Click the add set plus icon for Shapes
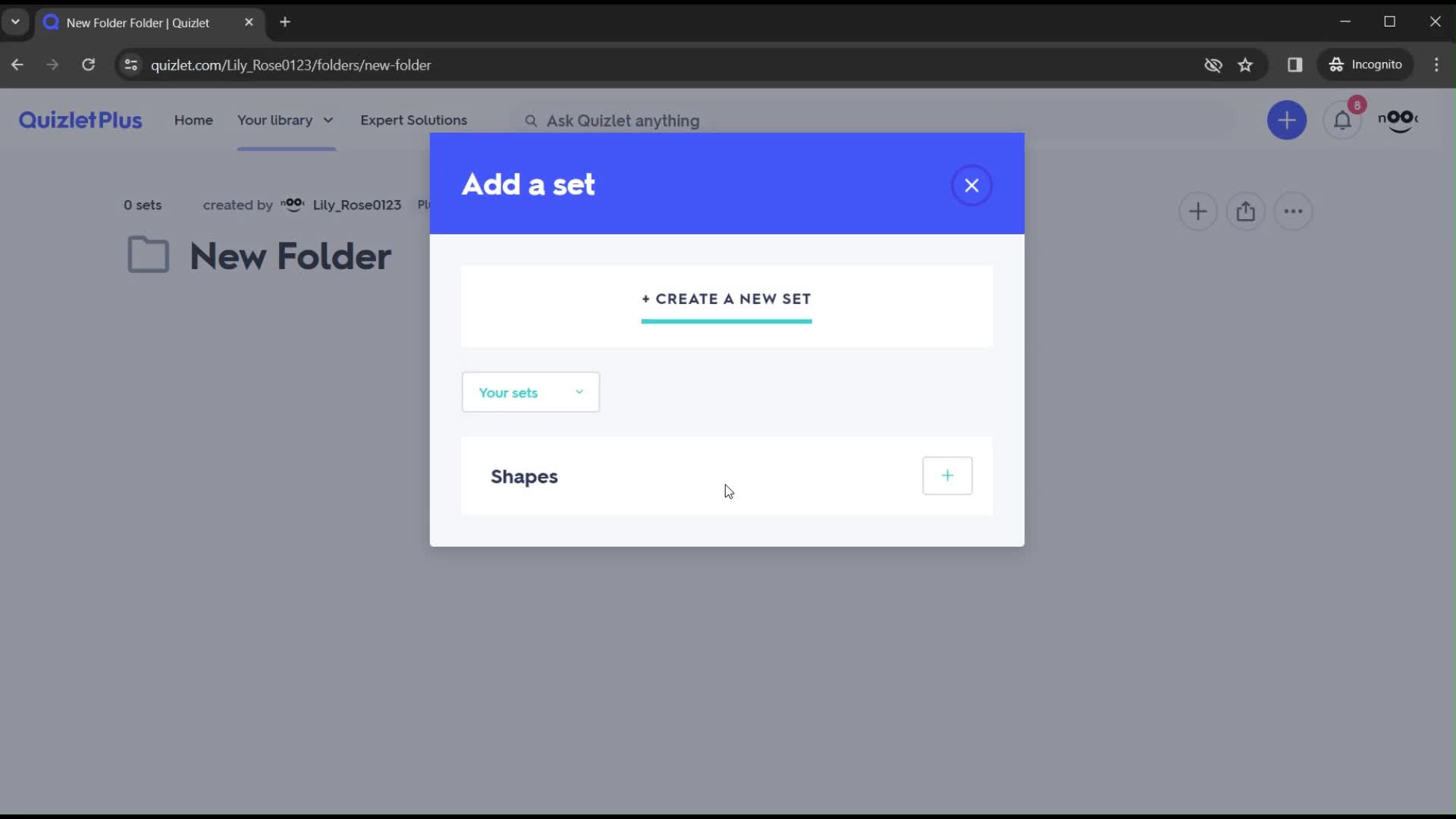This screenshot has width=1456, height=819. 947,476
